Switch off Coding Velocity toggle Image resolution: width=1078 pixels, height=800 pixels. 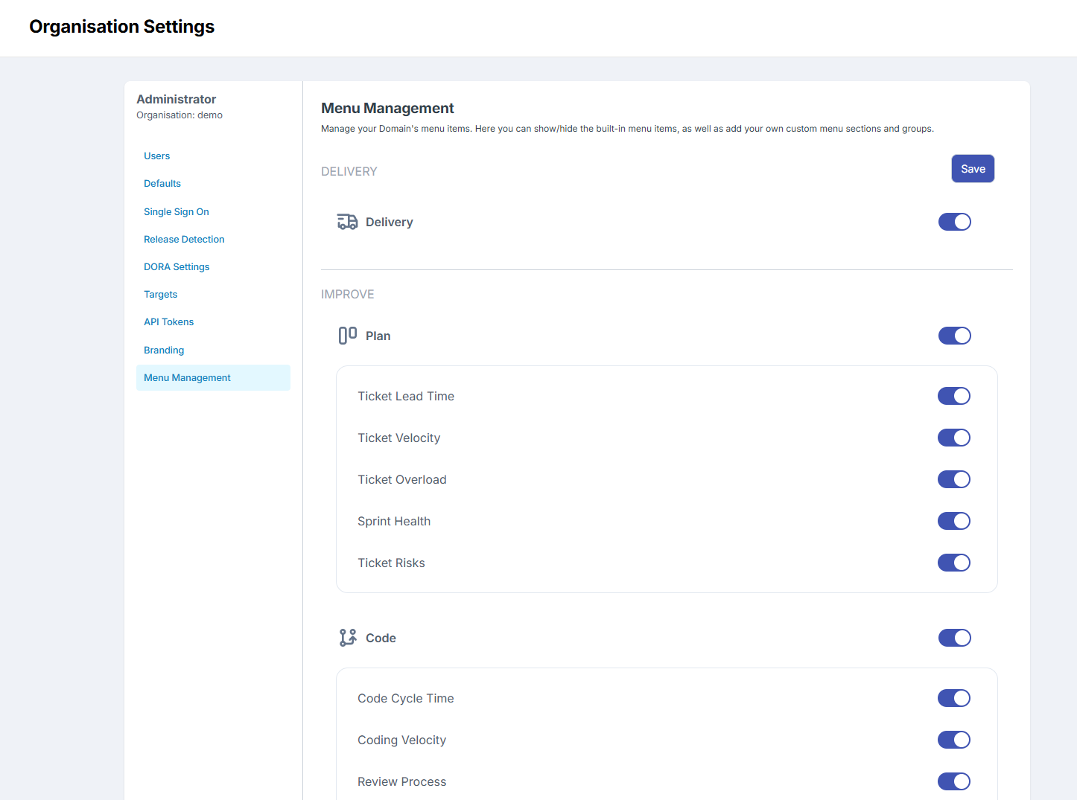pyautogui.click(x=954, y=740)
